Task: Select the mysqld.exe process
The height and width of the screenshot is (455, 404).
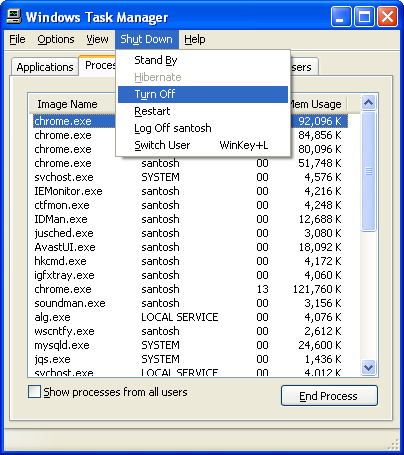Action: tap(190, 345)
